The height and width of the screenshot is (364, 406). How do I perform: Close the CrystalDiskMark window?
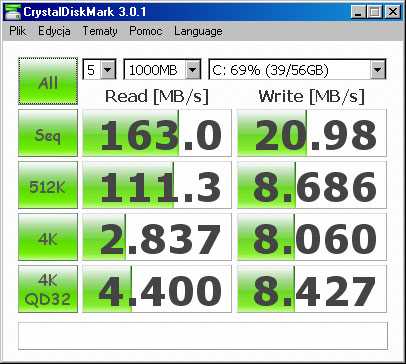pos(392,13)
